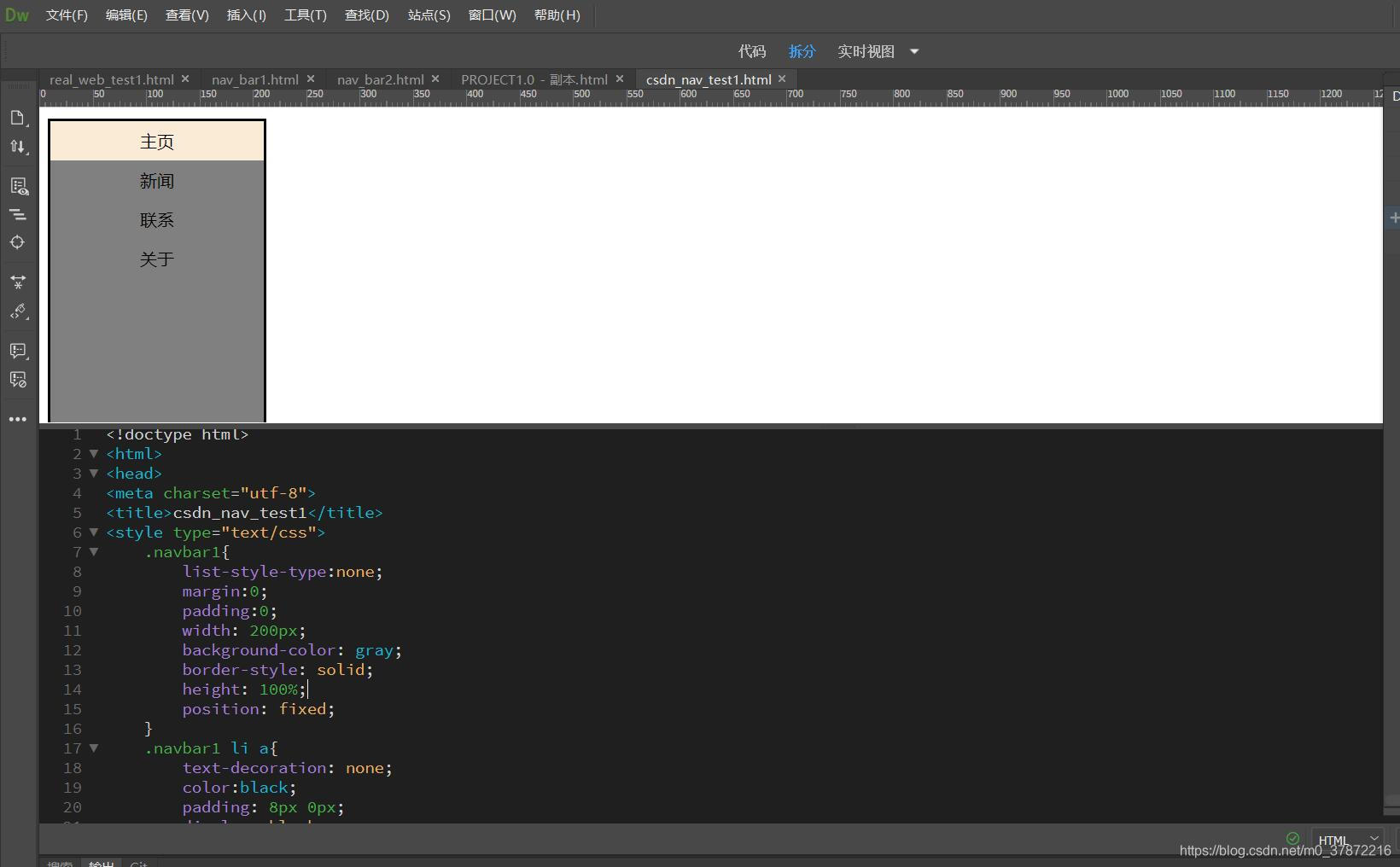
Task: Click the 'black' color value on line 19
Action: (264, 788)
